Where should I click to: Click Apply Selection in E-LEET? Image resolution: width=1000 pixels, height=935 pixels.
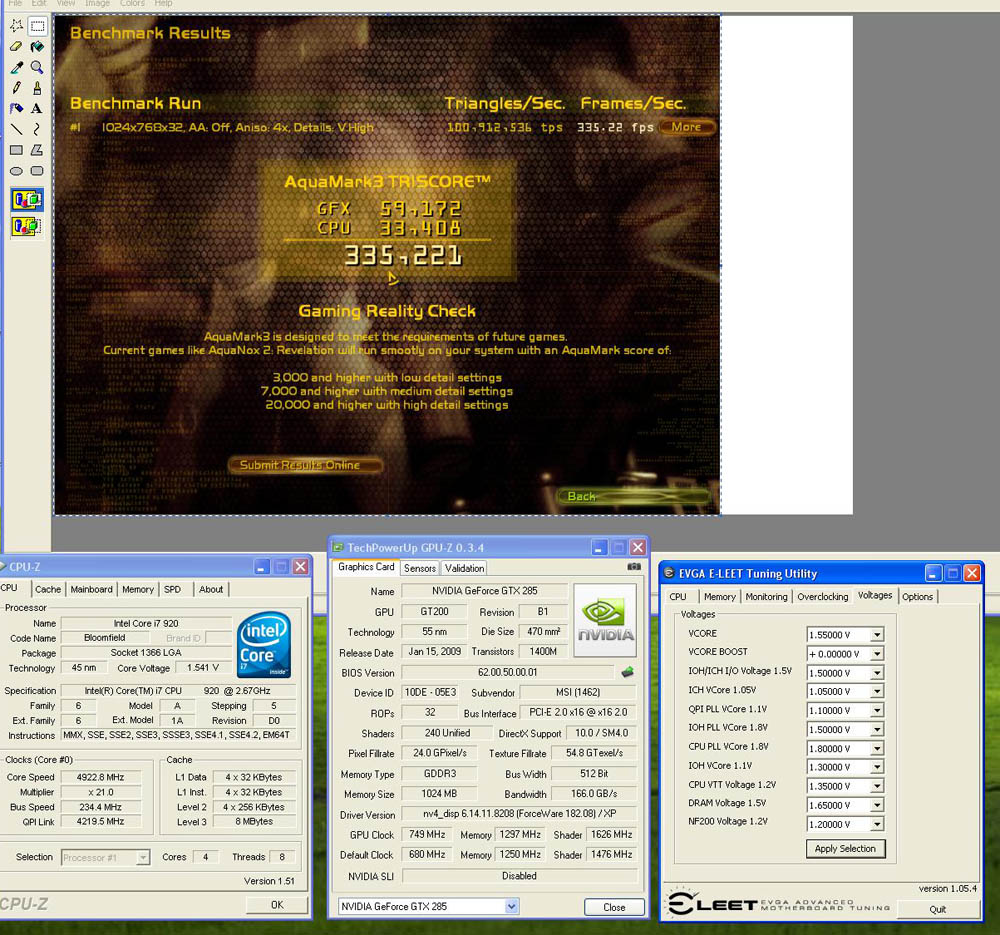(x=845, y=849)
